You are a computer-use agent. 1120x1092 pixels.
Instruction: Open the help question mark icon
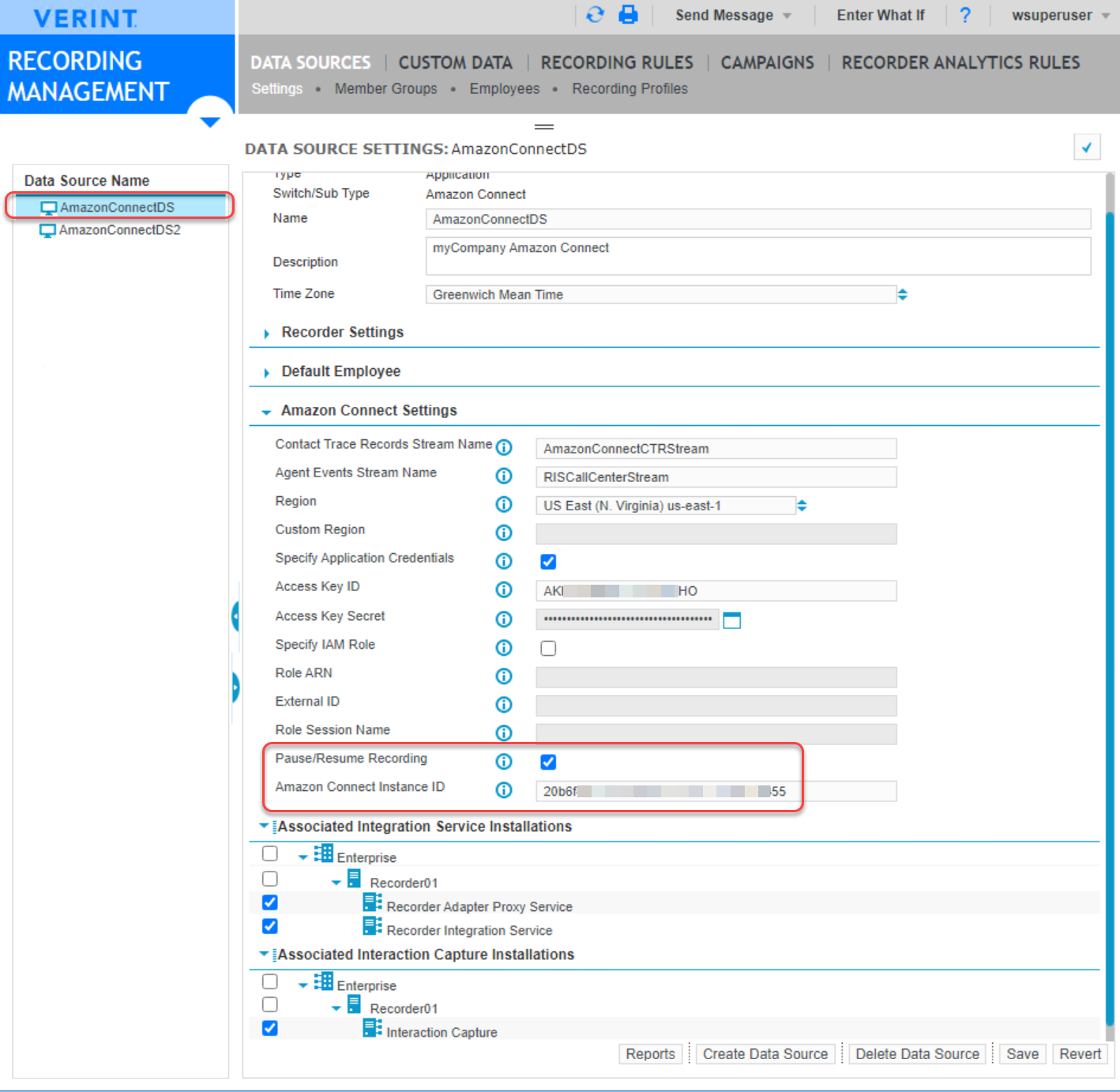[x=965, y=15]
